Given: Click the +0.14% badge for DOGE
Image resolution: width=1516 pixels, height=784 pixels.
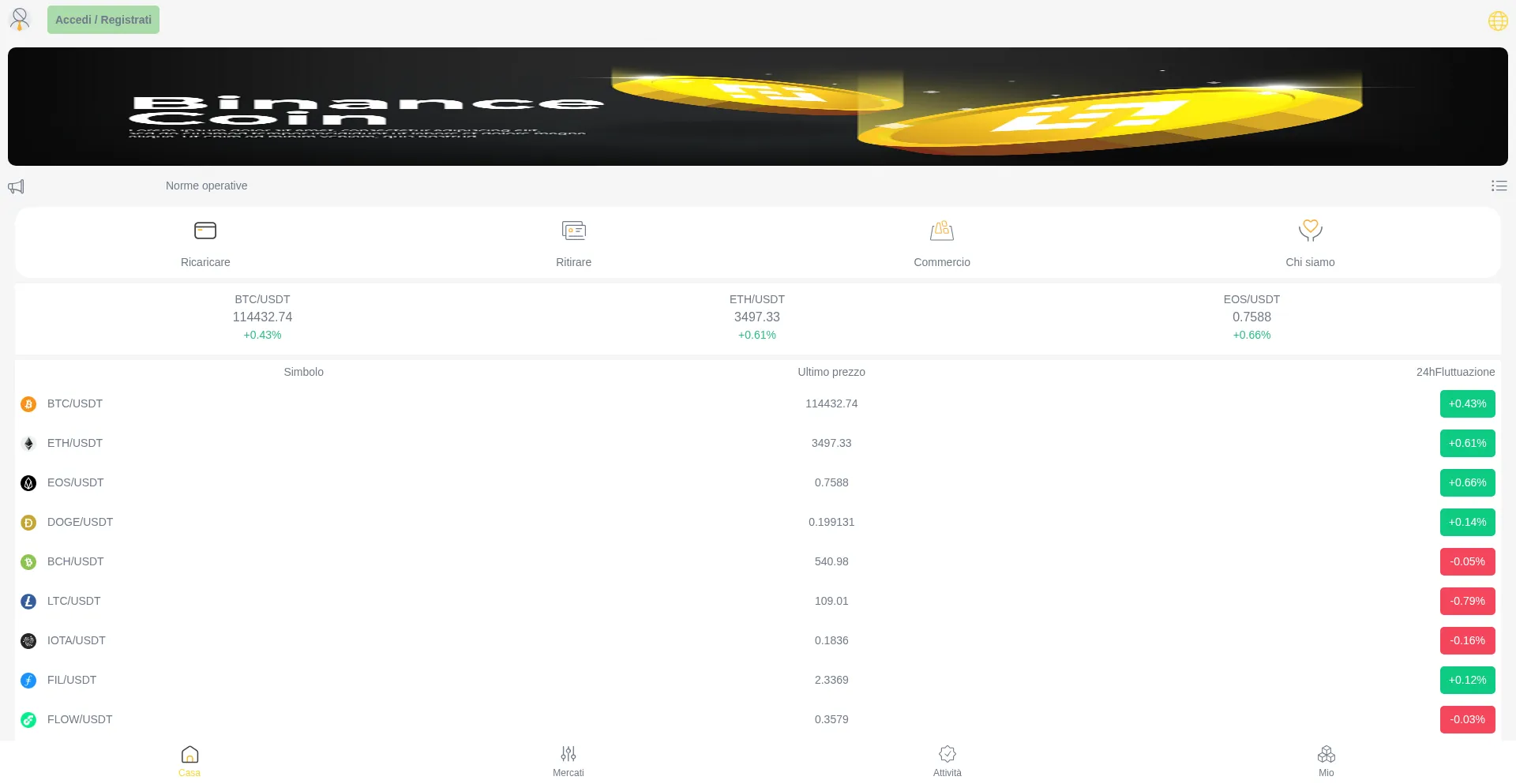Looking at the screenshot, I should [x=1467, y=522].
